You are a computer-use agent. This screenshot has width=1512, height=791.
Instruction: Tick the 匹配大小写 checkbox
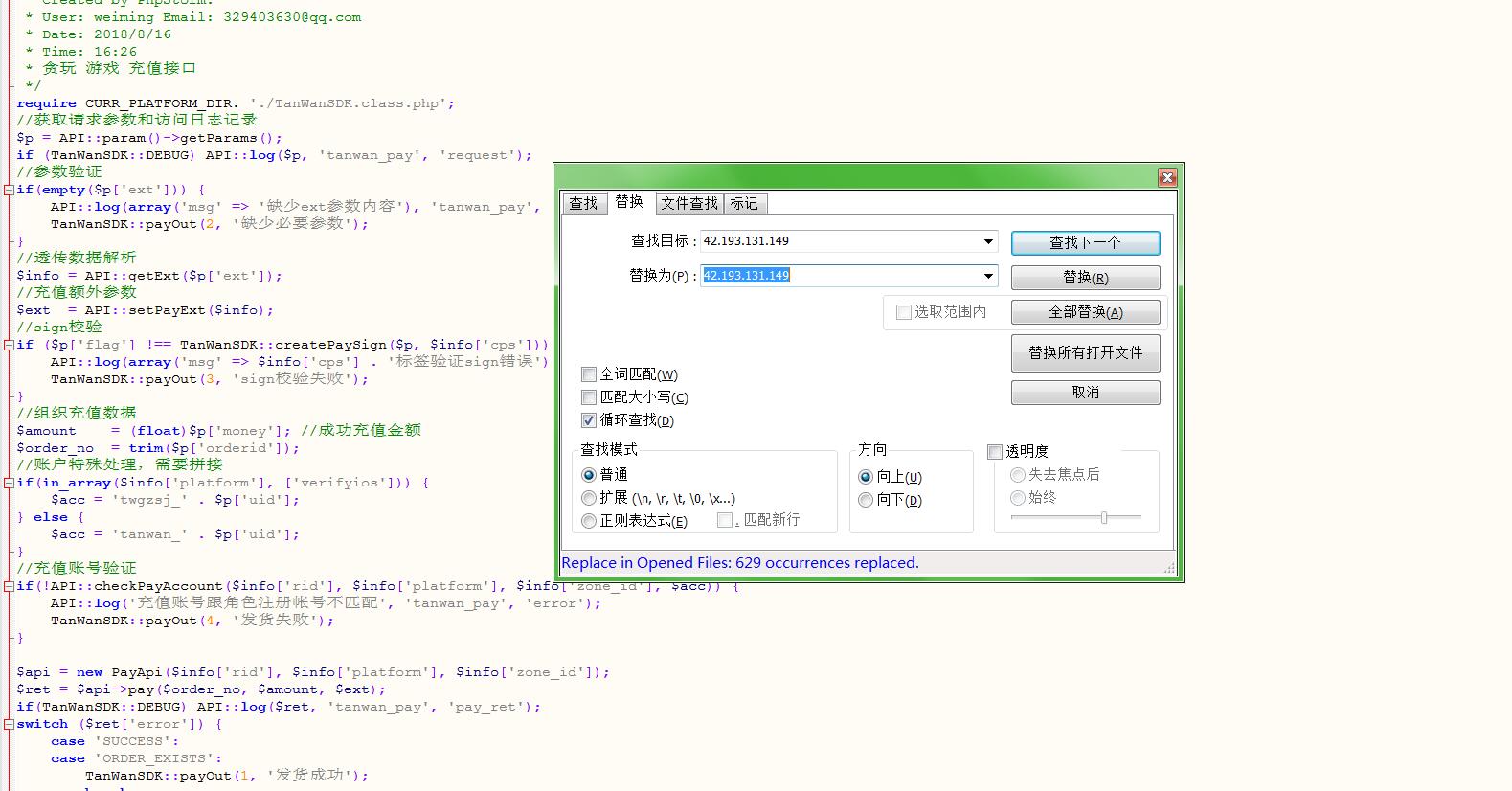click(589, 397)
